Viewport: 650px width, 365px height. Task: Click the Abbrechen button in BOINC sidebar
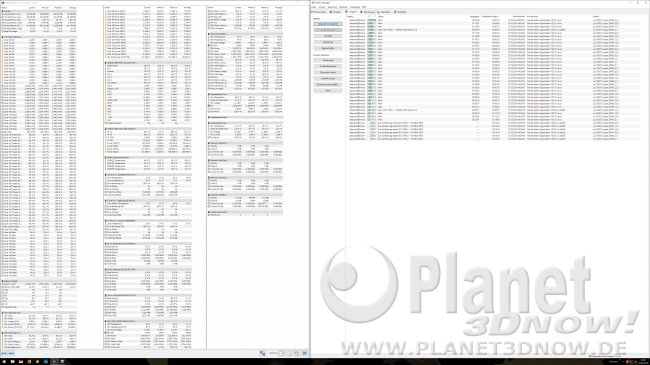(x=327, y=42)
